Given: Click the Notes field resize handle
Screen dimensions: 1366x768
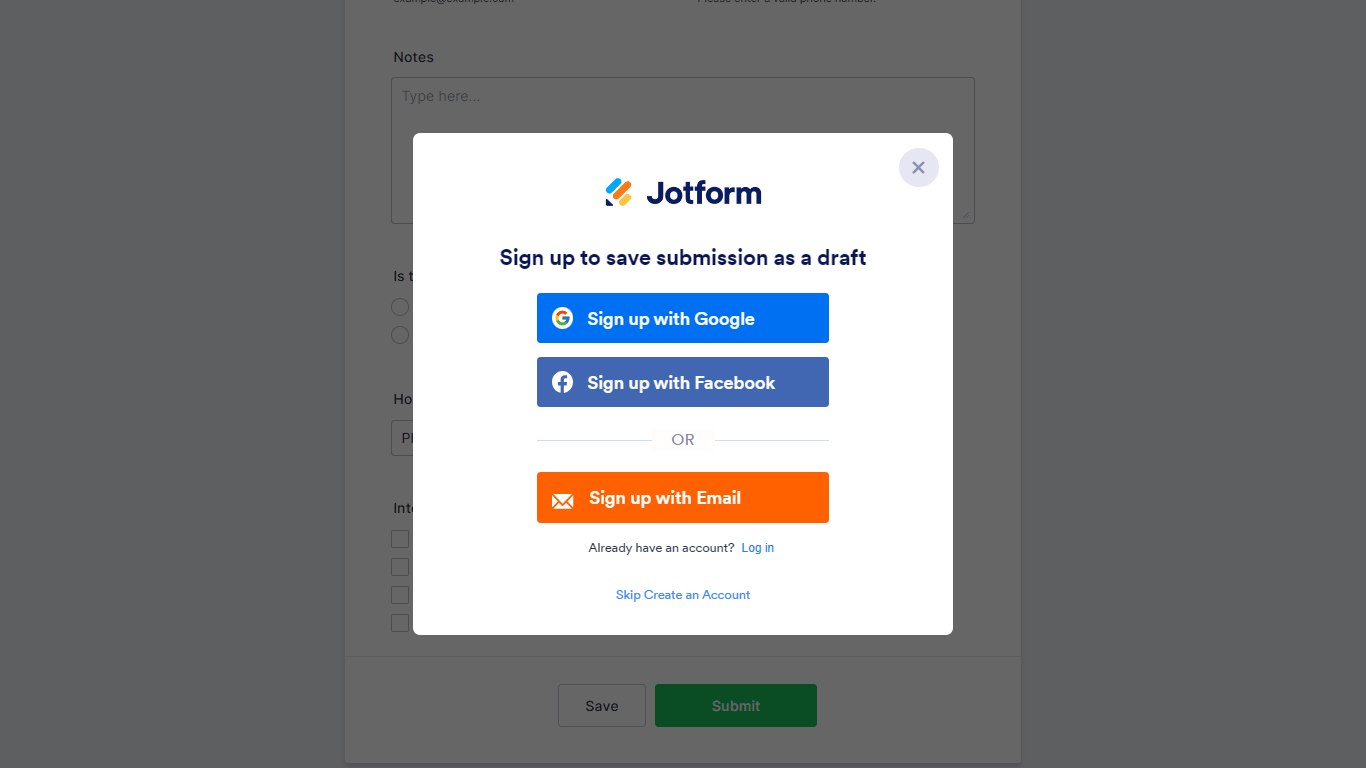Looking at the screenshot, I should pyautogui.click(x=967, y=216).
